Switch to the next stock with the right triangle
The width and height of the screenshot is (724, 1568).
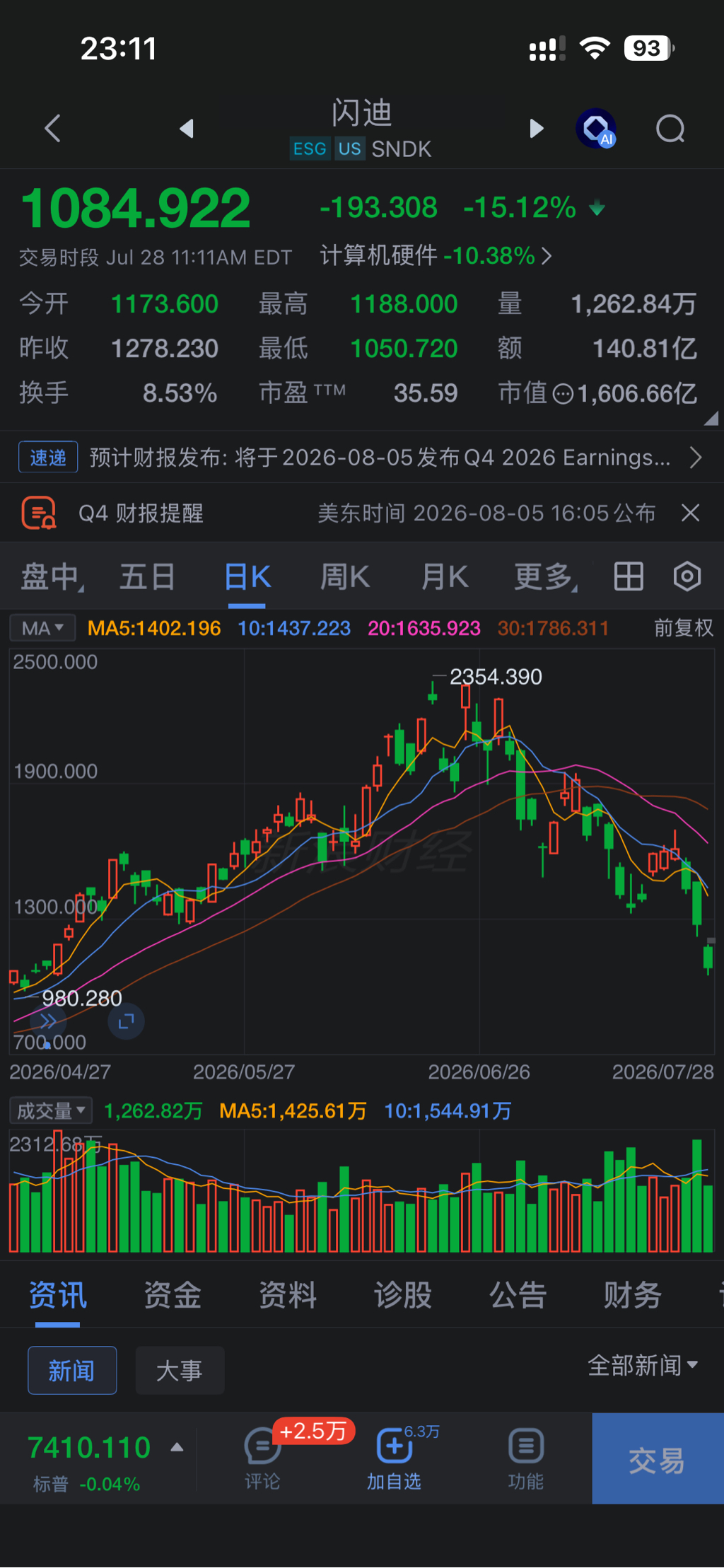pos(537,129)
